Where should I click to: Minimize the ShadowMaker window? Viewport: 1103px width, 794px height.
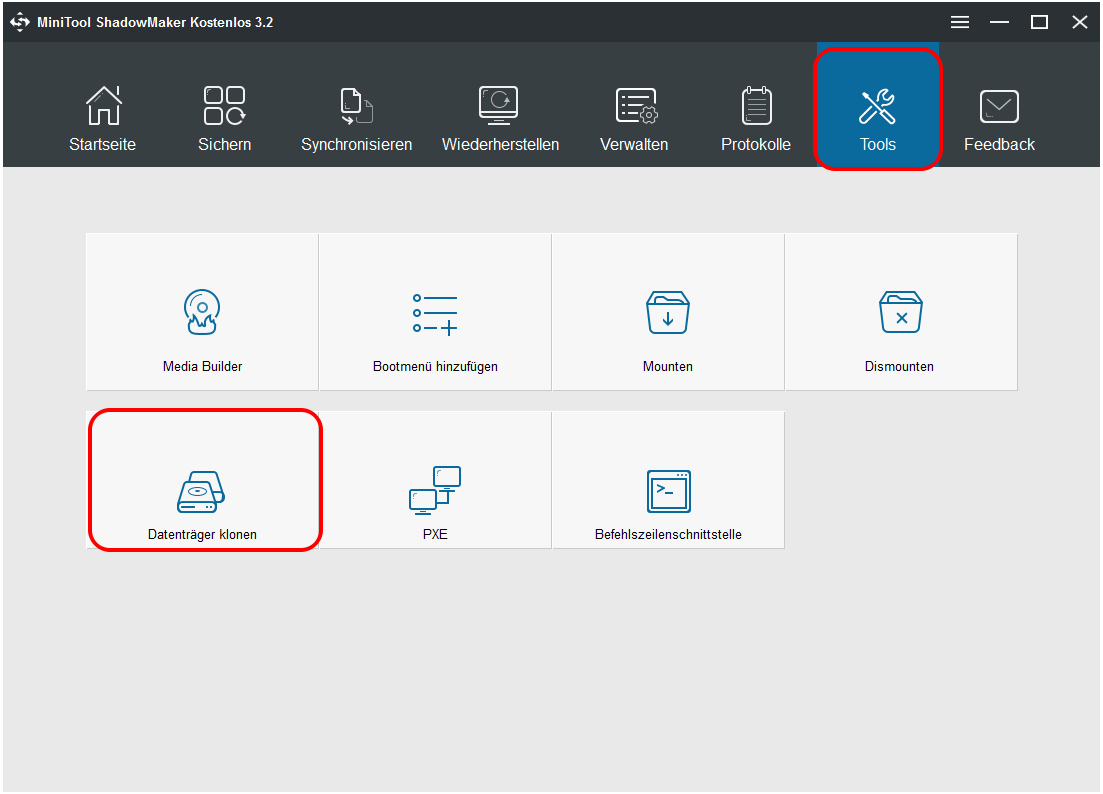(x=999, y=22)
